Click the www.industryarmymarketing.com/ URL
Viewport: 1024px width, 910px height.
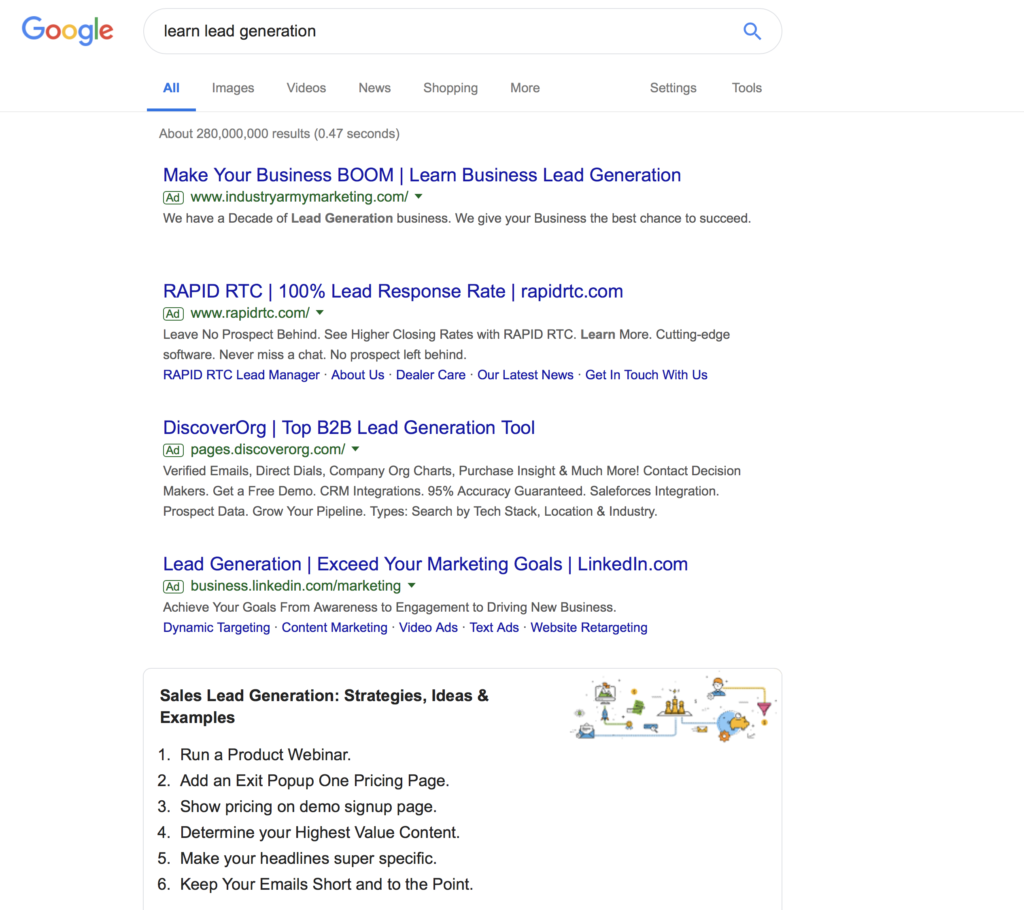[299, 197]
